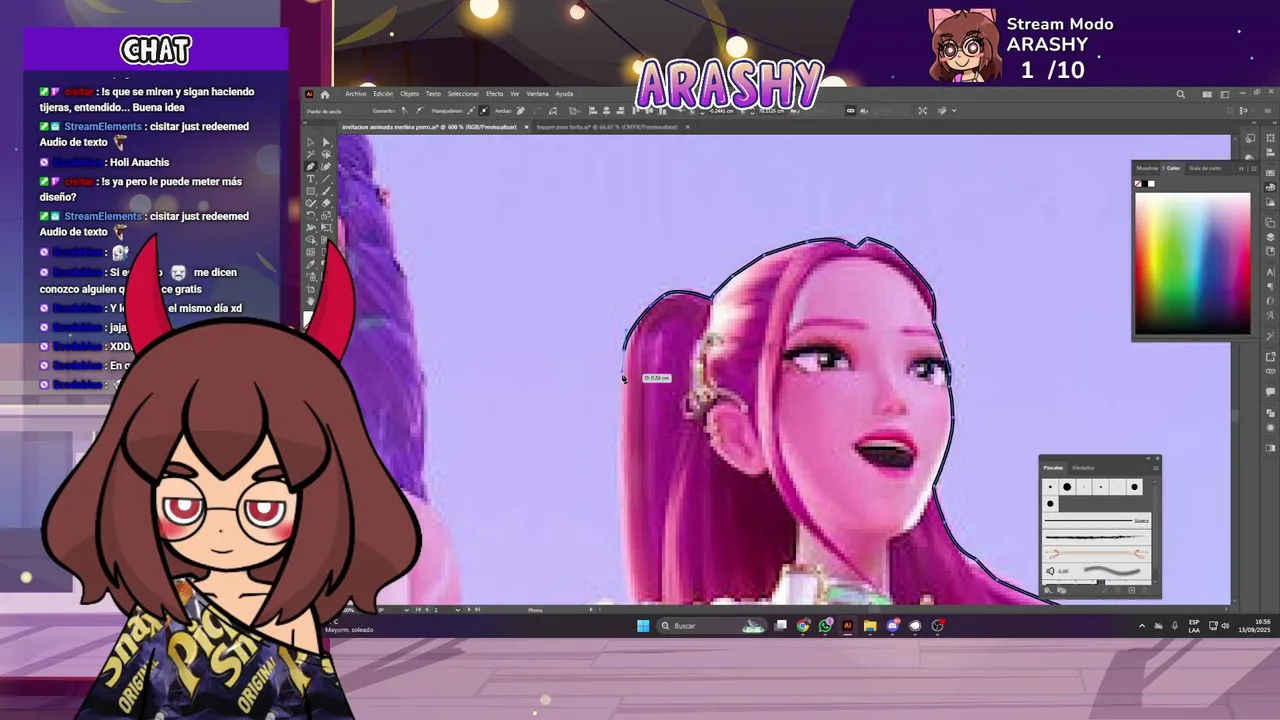Screen dimensions: 1280x720
Task: Select the Line Segment tool
Action: click(x=326, y=179)
